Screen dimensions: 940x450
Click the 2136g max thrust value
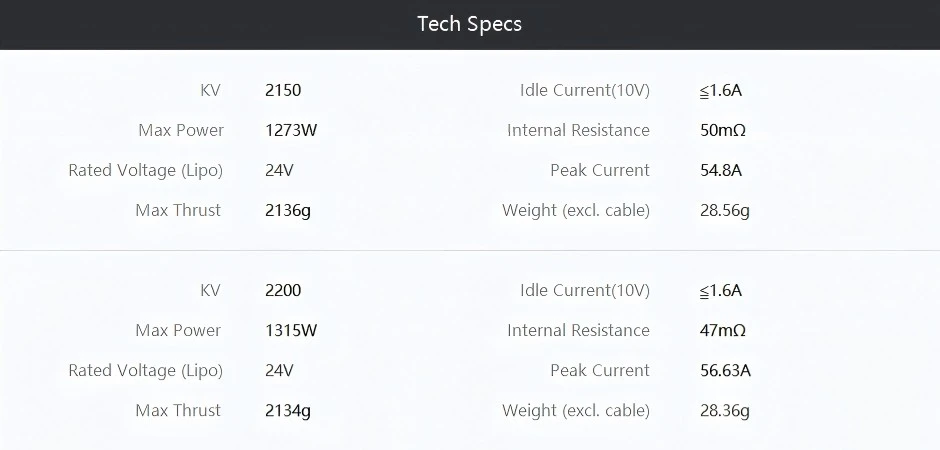click(x=288, y=210)
